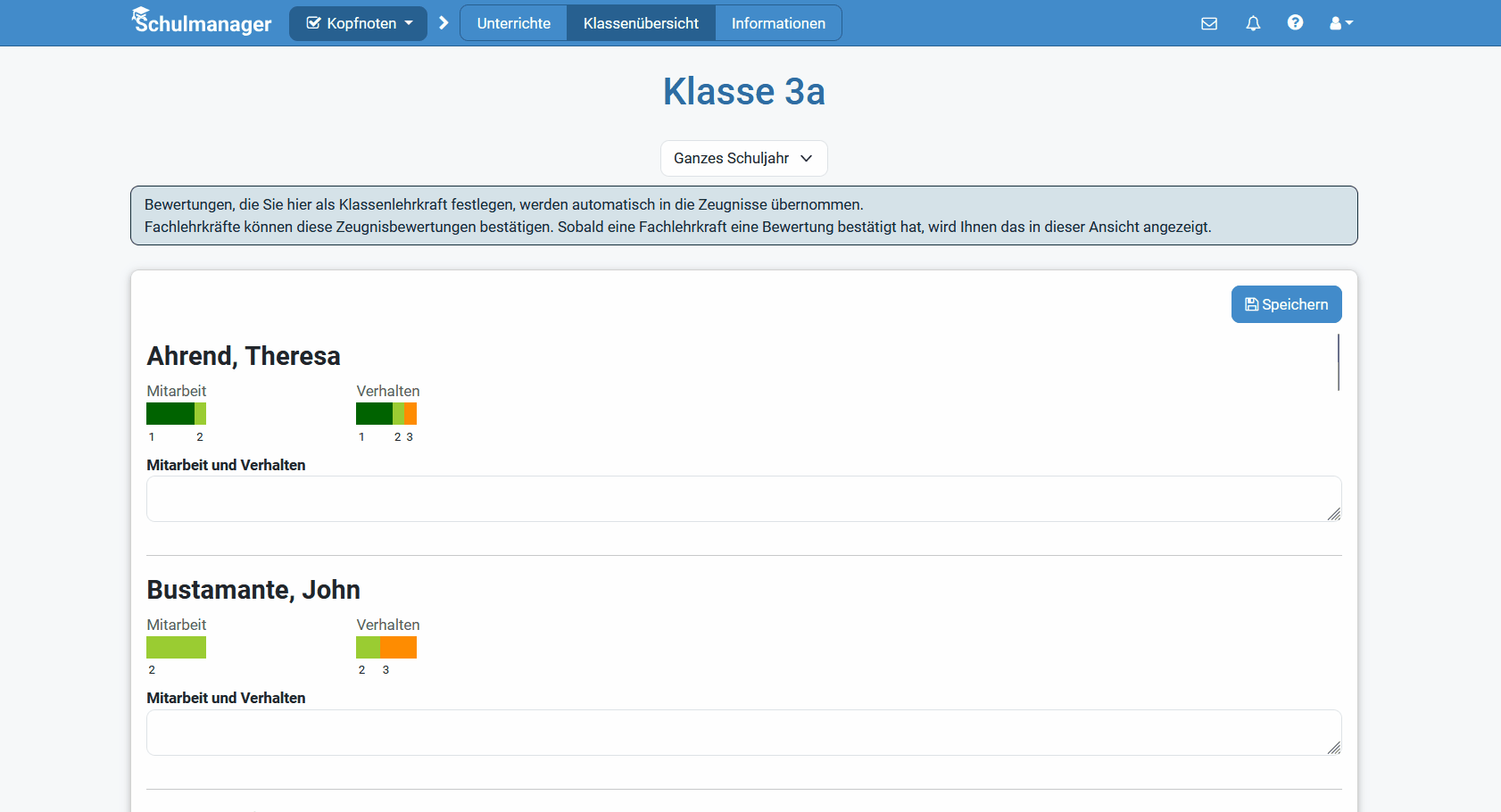Image resolution: width=1501 pixels, height=812 pixels.
Task: Click Theresa's Mitarbeit und Verhalten label
Action: (226, 465)
